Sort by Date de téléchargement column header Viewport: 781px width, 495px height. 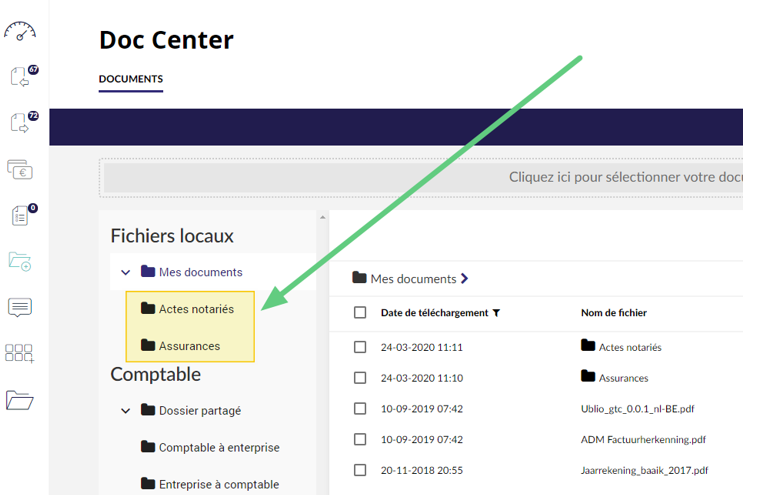[x=434, y=313]
